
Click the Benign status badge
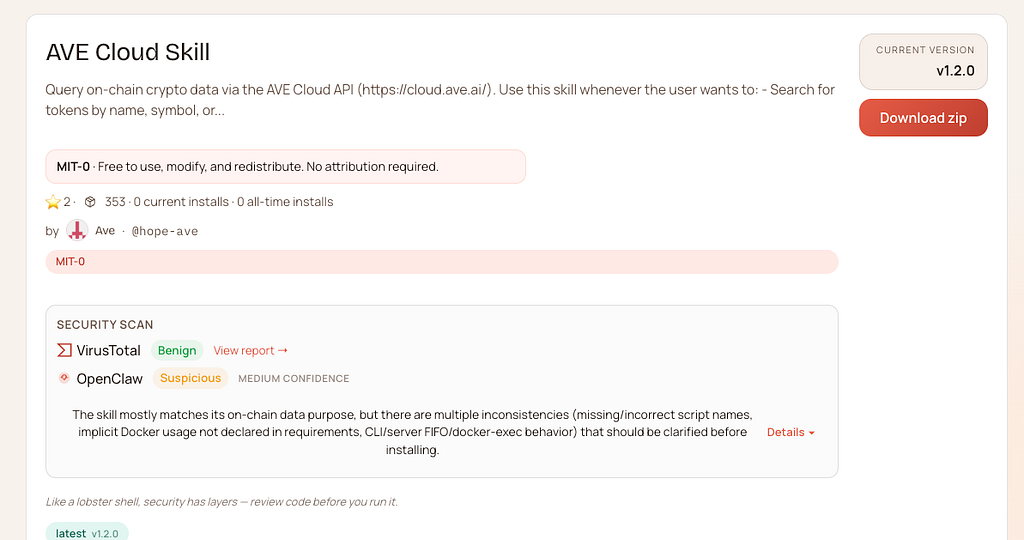point(177,351)
